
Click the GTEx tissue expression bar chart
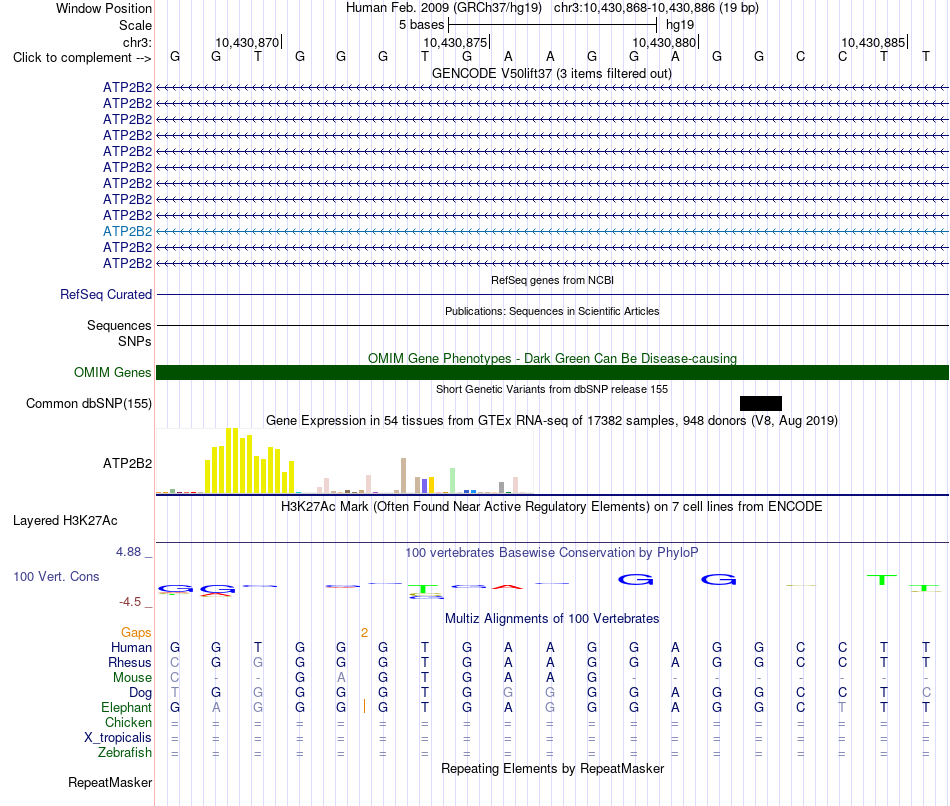tap(344, 461)
